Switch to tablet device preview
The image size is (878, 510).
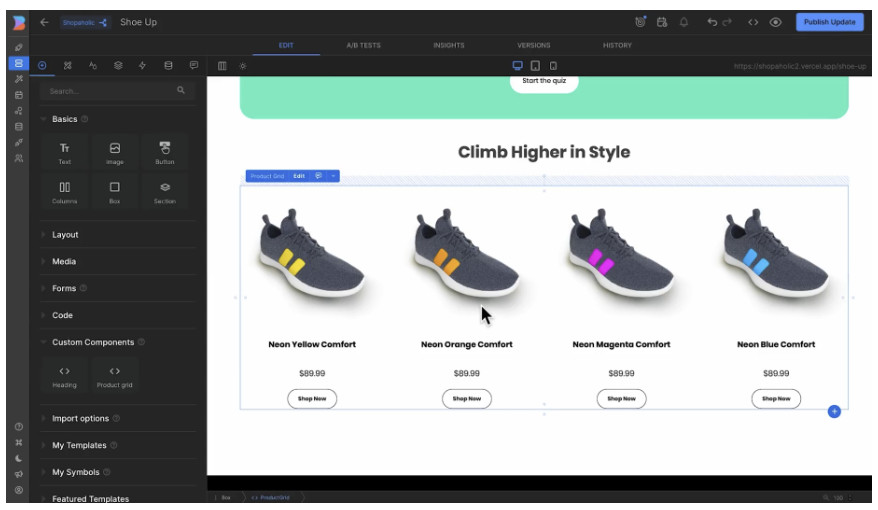(x=536, y=66)
